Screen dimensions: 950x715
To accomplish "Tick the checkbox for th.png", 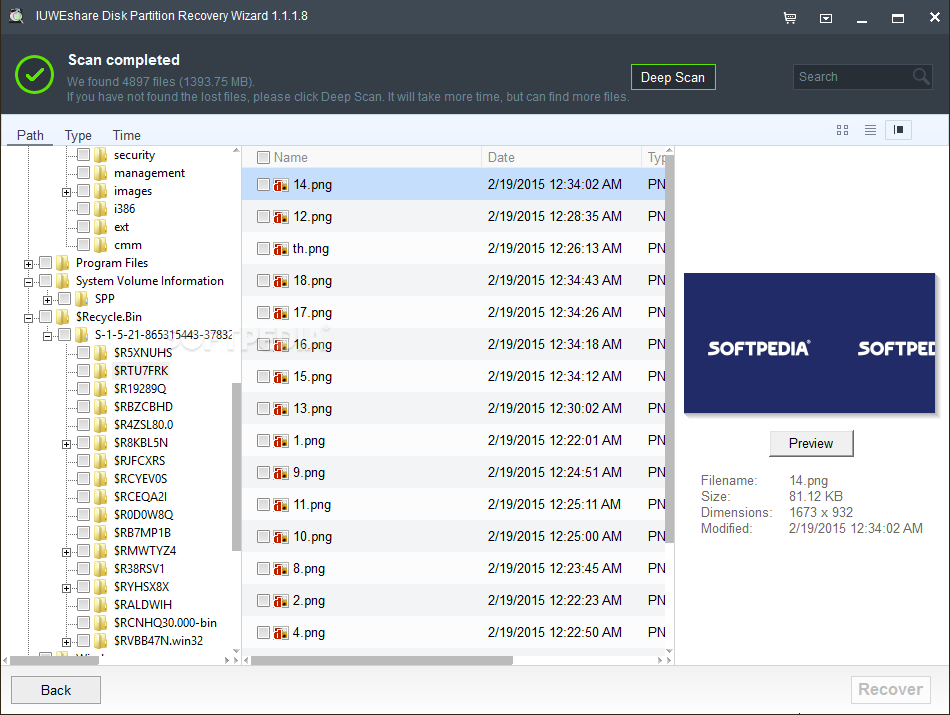I will (x=263, y=248).
